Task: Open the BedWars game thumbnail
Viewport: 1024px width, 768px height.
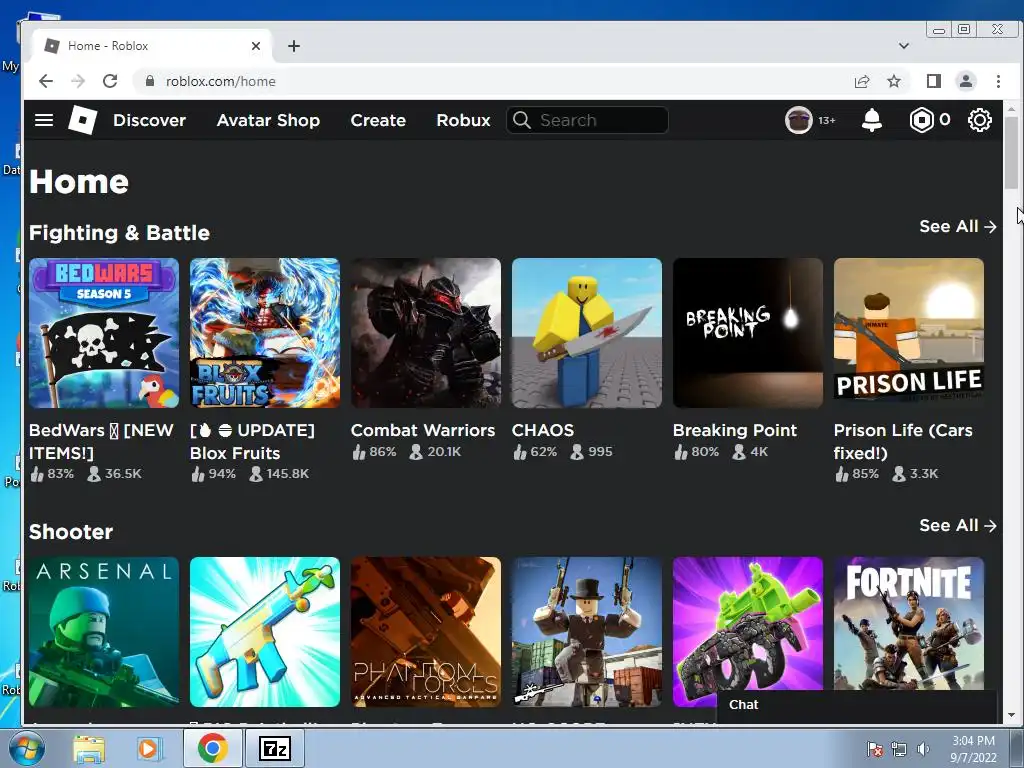Action: pyautogui.click(x=104, y=333)
